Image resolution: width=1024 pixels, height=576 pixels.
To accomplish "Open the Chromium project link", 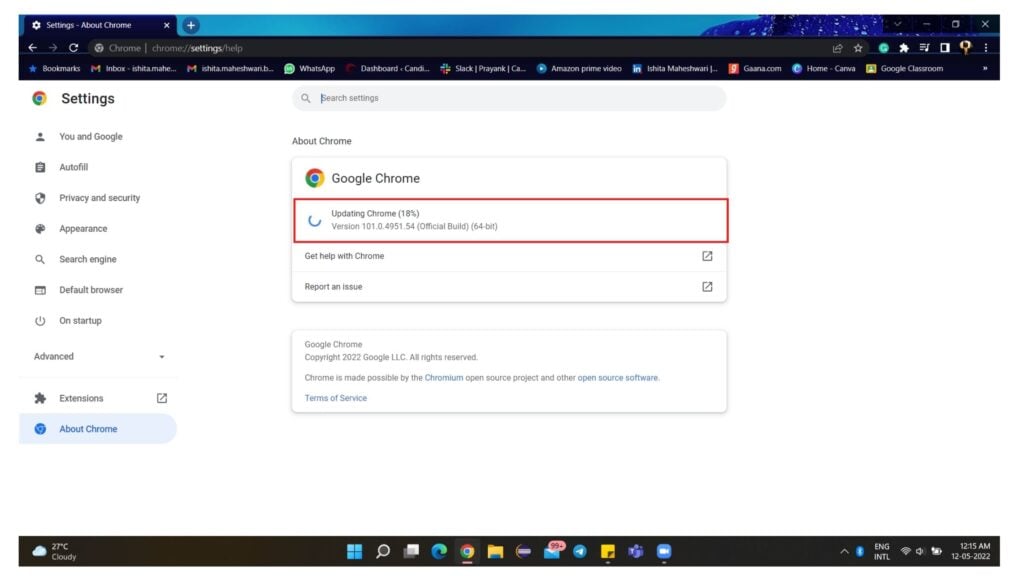I will [x=443, y=377].
